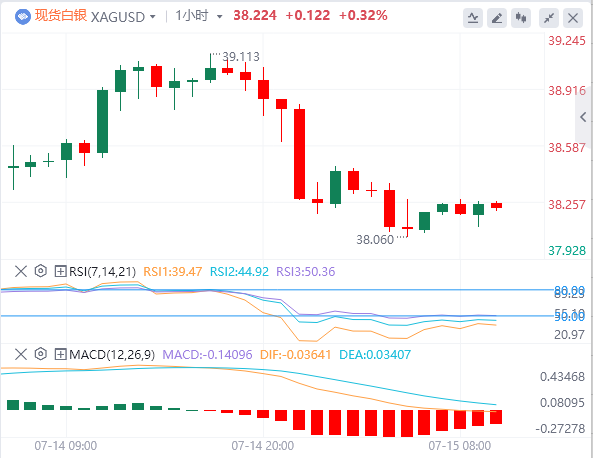The height and width of the screenshot is (458, 593).
Task: Open the 1小时 timeframe dropdown
Action: tap(199, 16)
